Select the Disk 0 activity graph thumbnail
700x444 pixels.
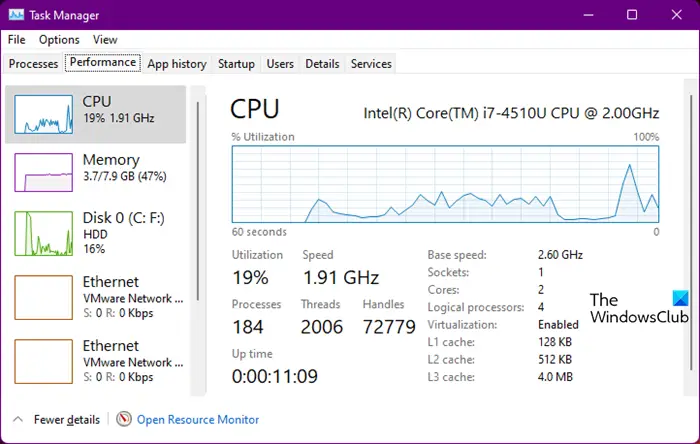[44, 232]
